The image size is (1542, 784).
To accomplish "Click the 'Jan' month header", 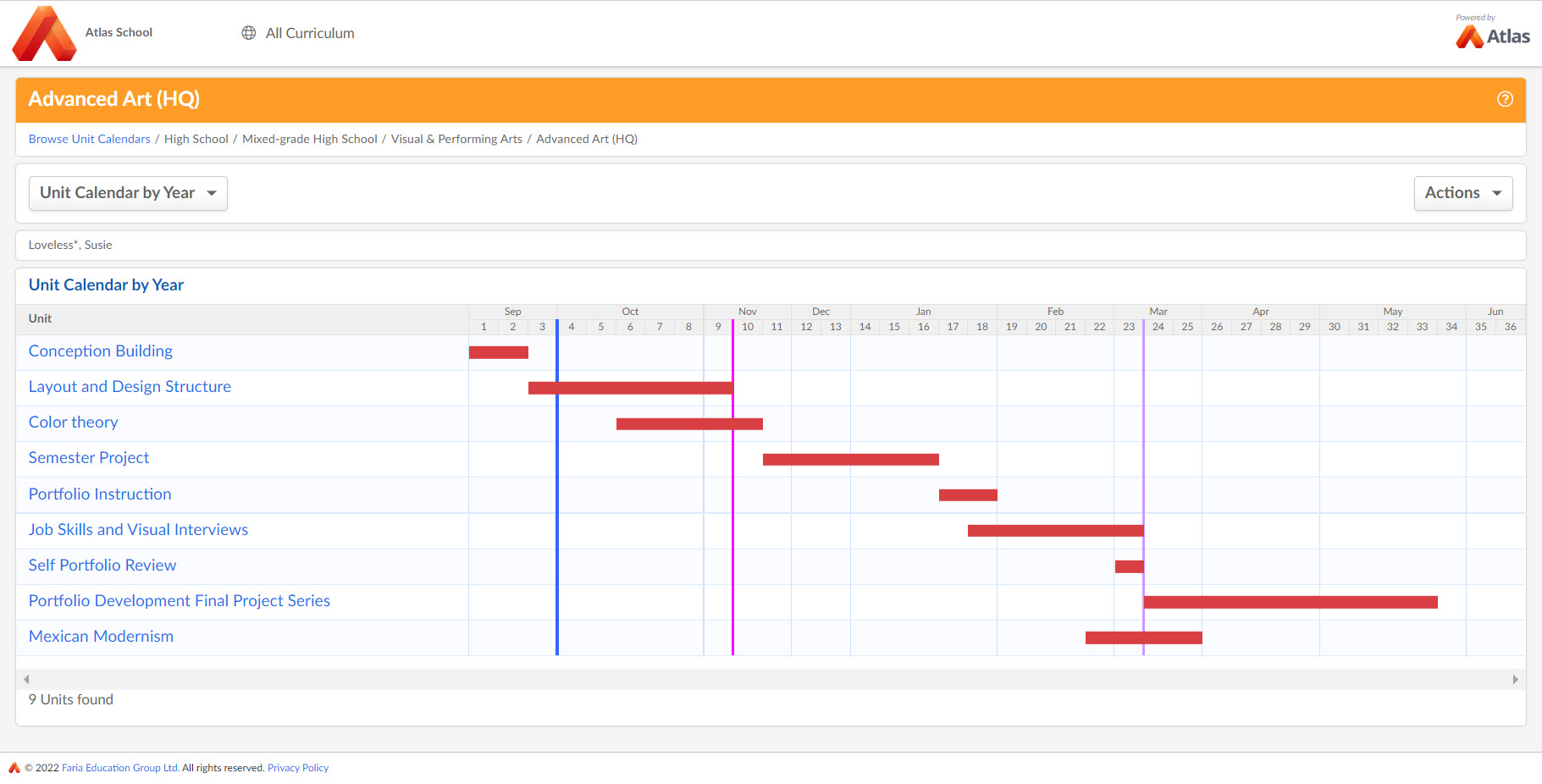I will pos(923,312).
